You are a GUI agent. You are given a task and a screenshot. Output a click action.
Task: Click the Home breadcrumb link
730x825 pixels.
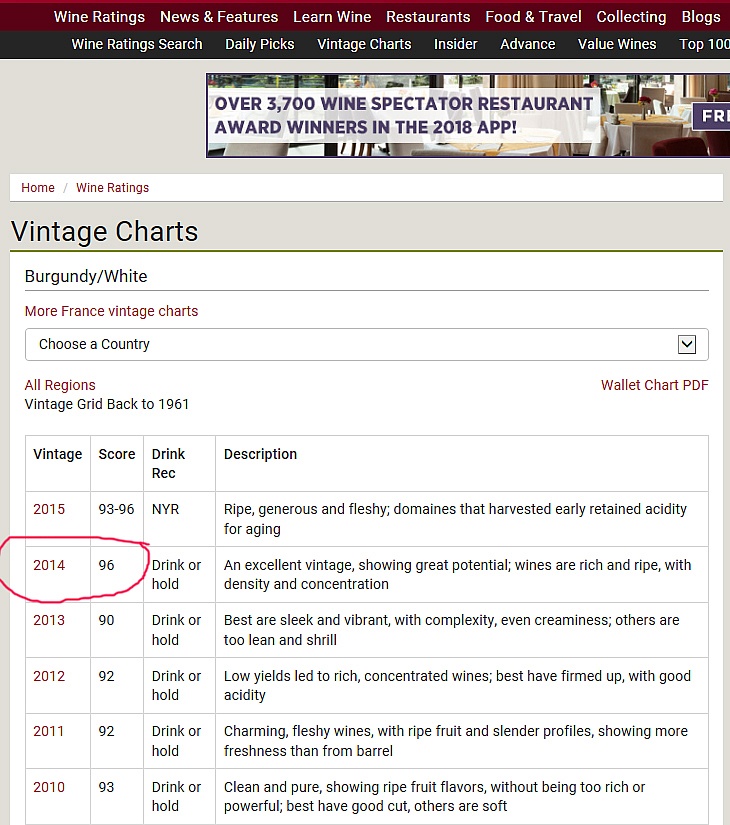tap(38, 188)
